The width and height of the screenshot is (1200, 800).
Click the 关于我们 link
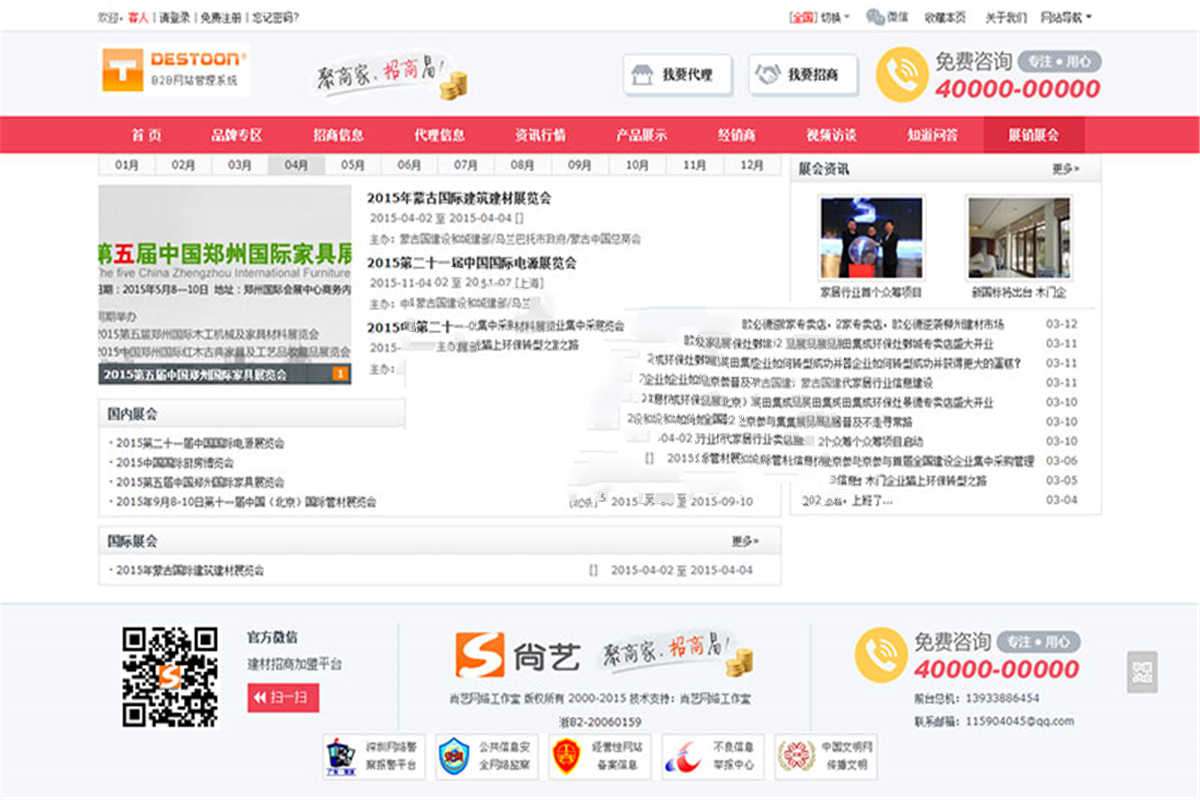pos(1005,17)
